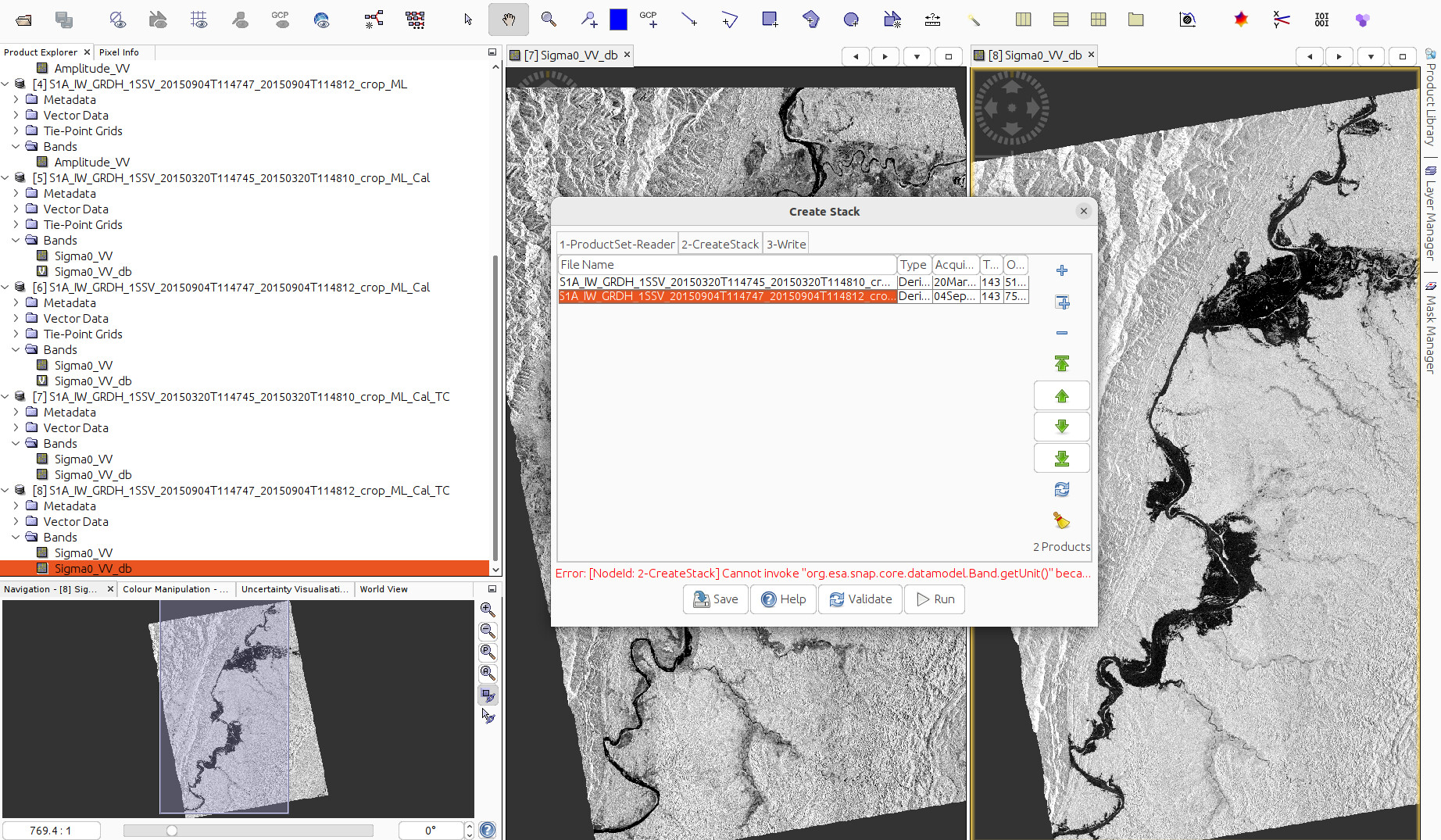Open the Pixel Info tab
This screenshot has width=1441, height=840.
(x=119, y=52)
